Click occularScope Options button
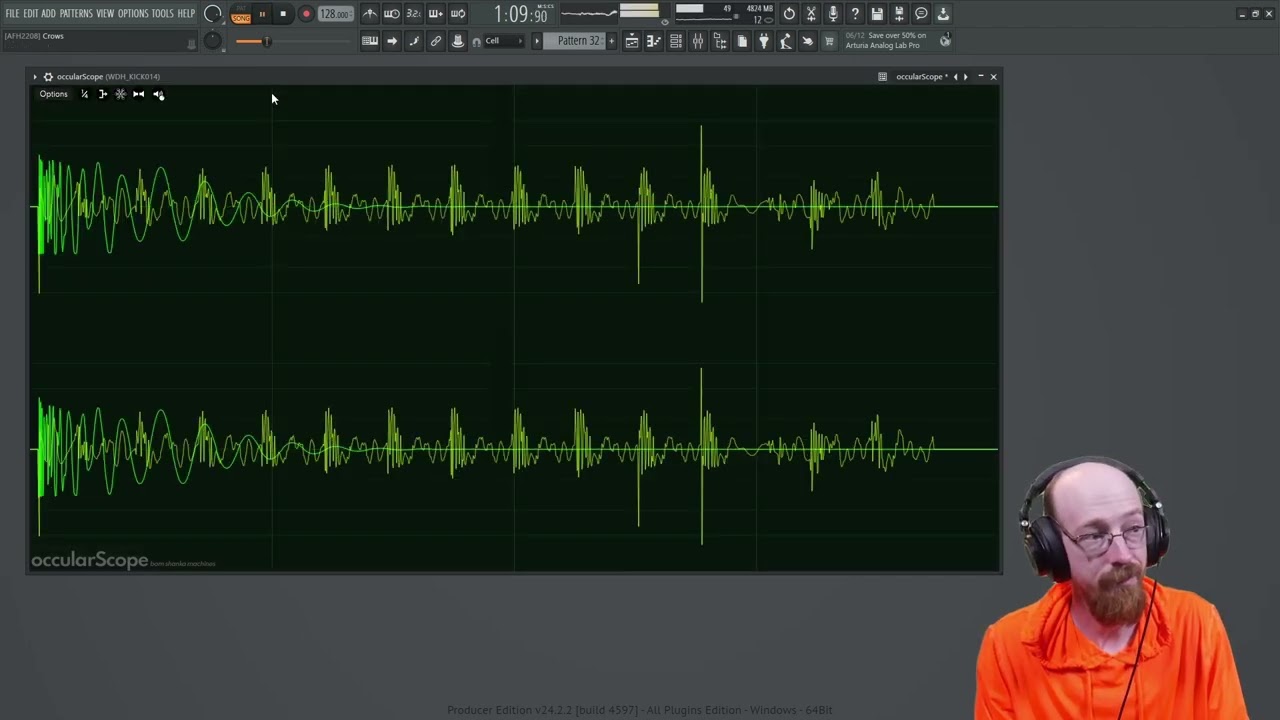 (x=53, y=94)
